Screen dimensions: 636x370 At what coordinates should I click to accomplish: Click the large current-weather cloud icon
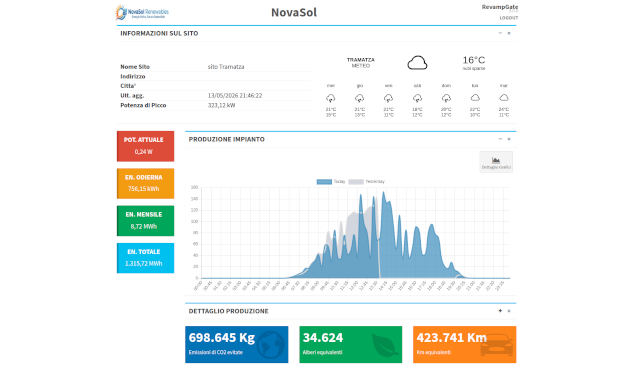pos(417,63)
